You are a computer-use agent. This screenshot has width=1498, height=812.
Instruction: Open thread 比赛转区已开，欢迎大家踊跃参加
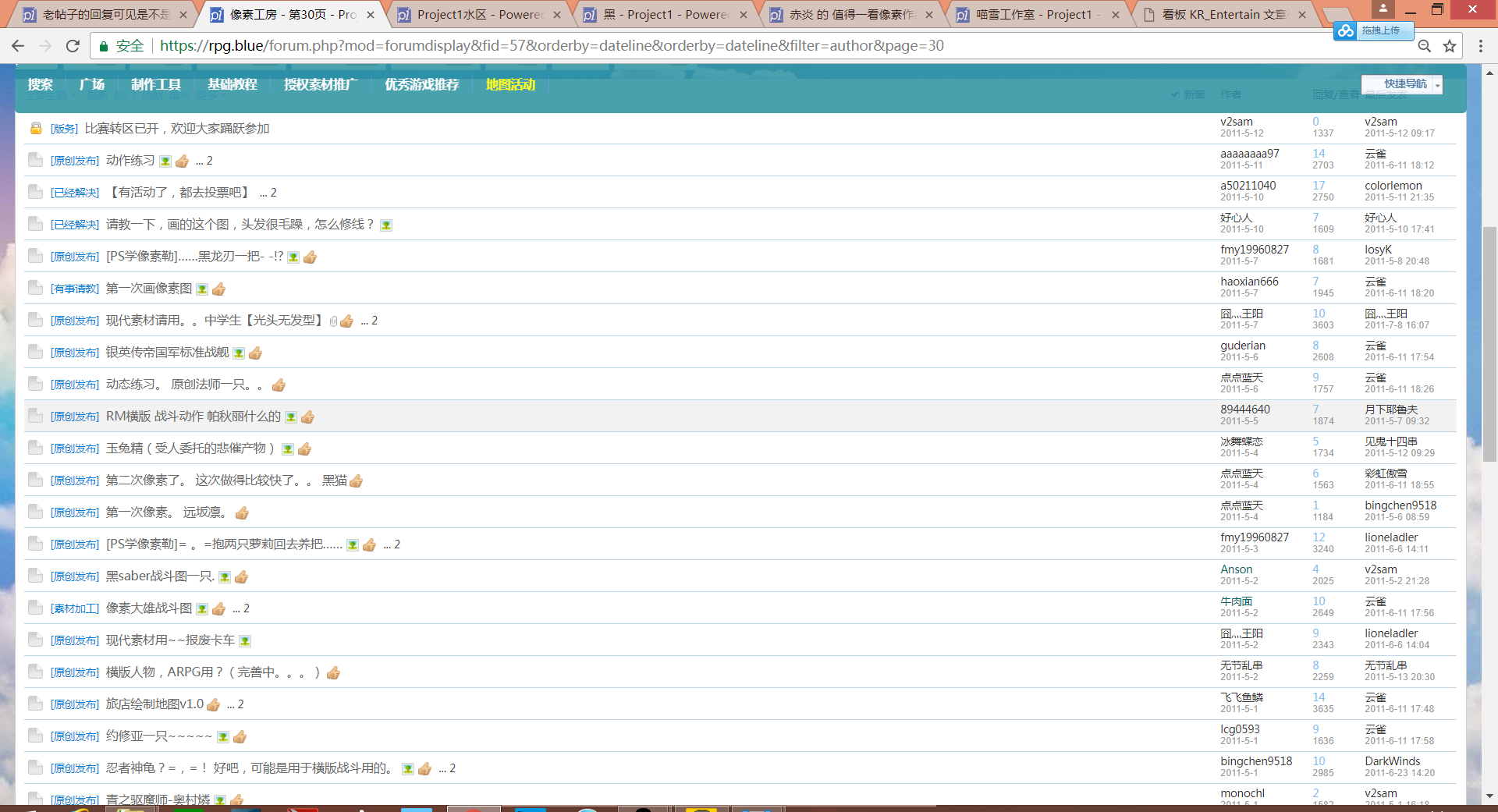[x=177, y=129]
